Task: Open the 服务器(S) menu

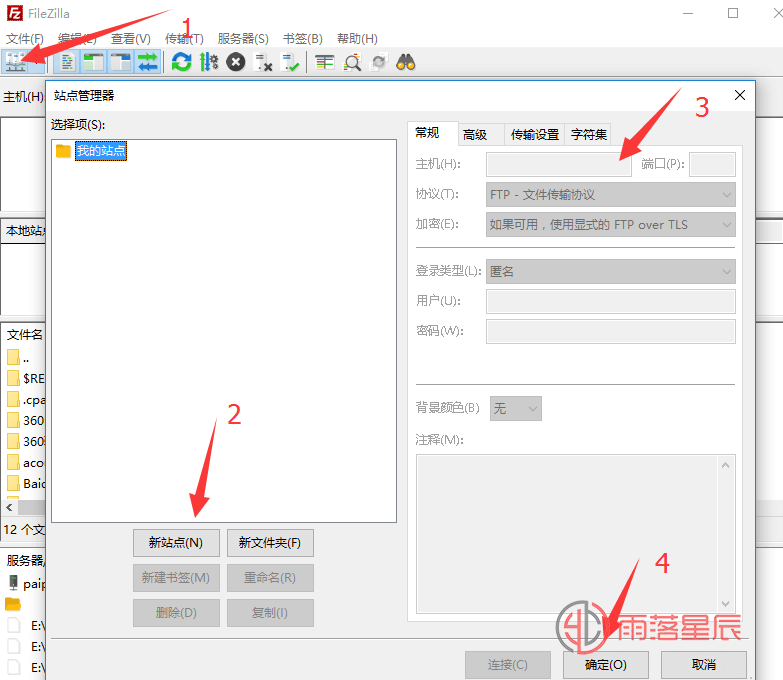Action: (x=243, y=38)
